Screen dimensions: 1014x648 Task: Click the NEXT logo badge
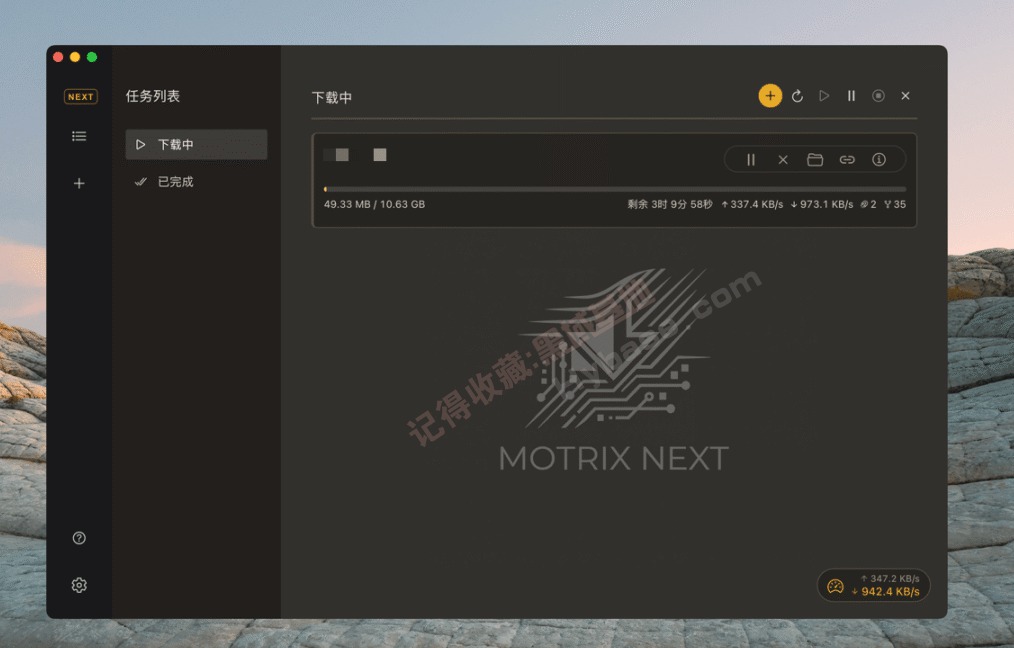(80, 96)
